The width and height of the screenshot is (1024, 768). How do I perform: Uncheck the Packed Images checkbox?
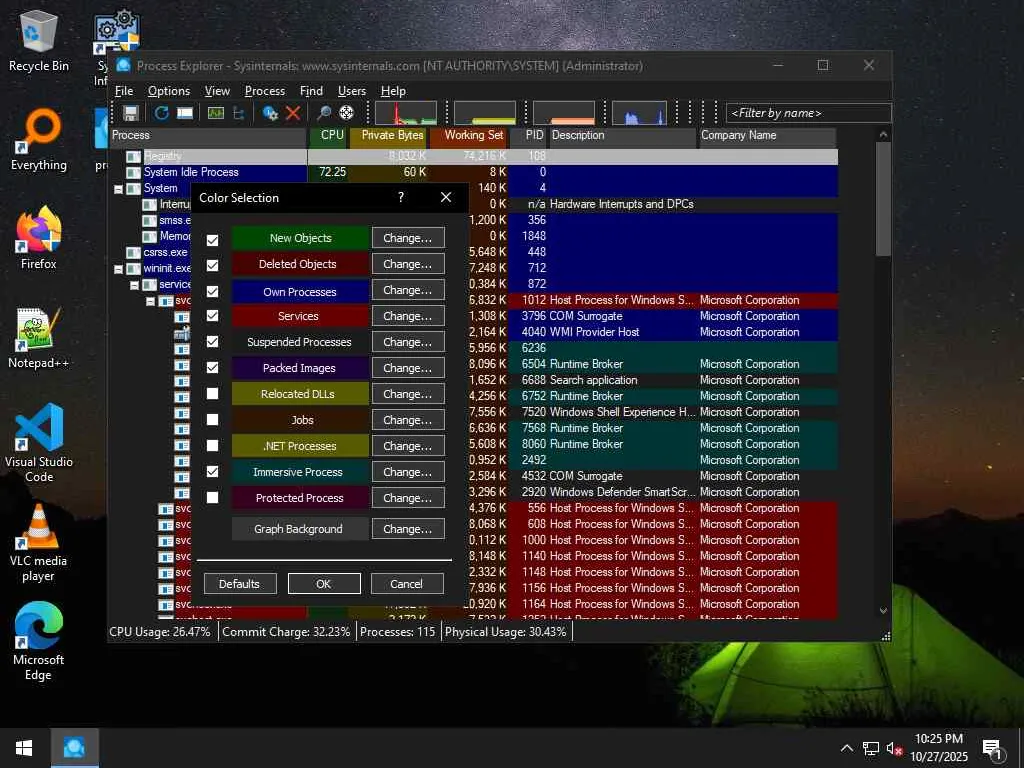[212, 368]
